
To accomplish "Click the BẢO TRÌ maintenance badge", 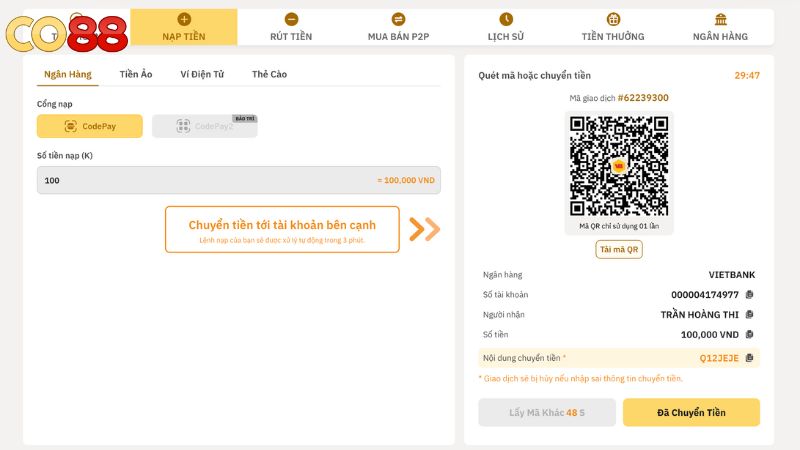I will [x=245, y=118].
